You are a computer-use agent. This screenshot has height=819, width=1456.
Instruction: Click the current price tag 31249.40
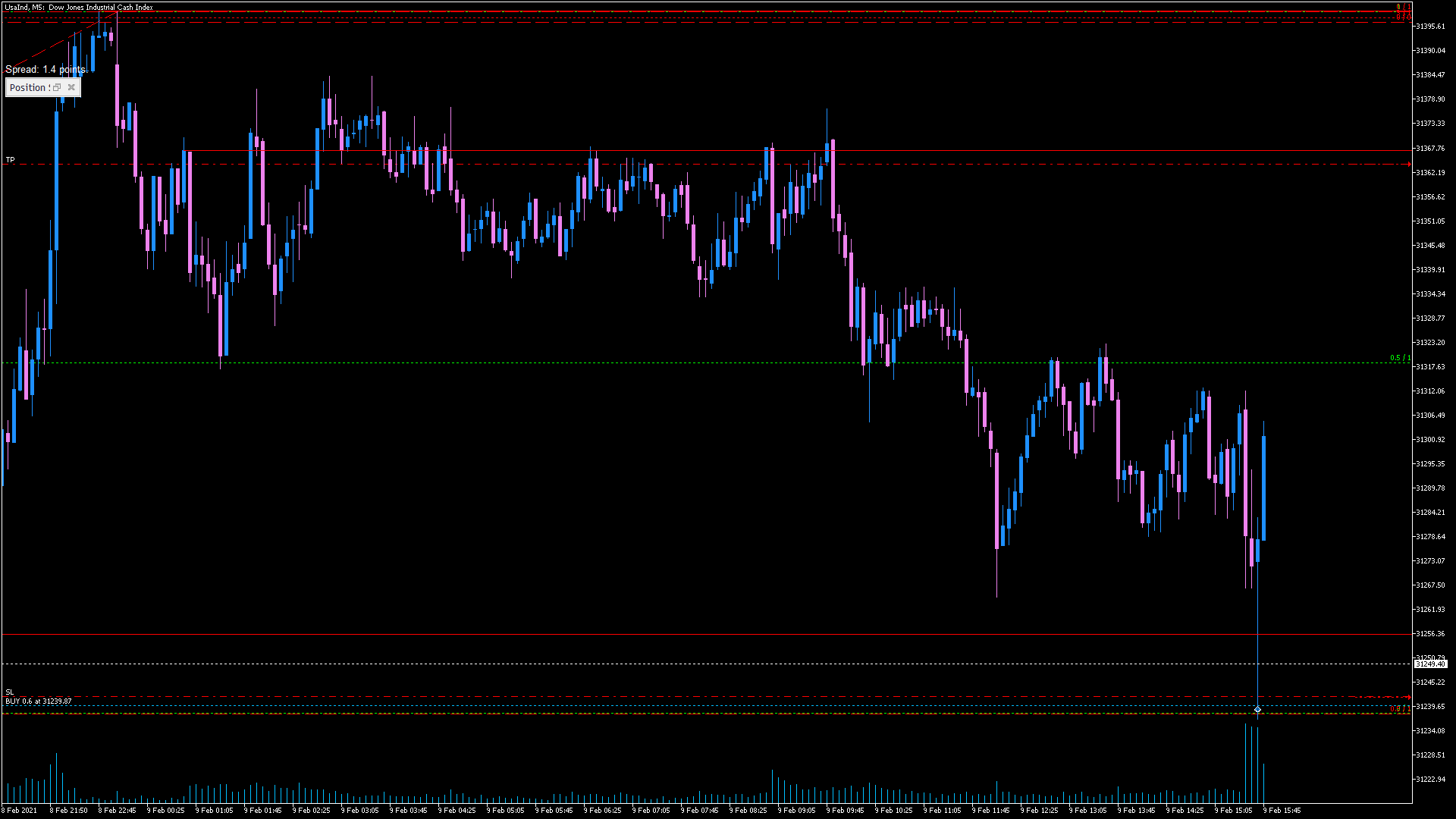[x=1430, y=664]
